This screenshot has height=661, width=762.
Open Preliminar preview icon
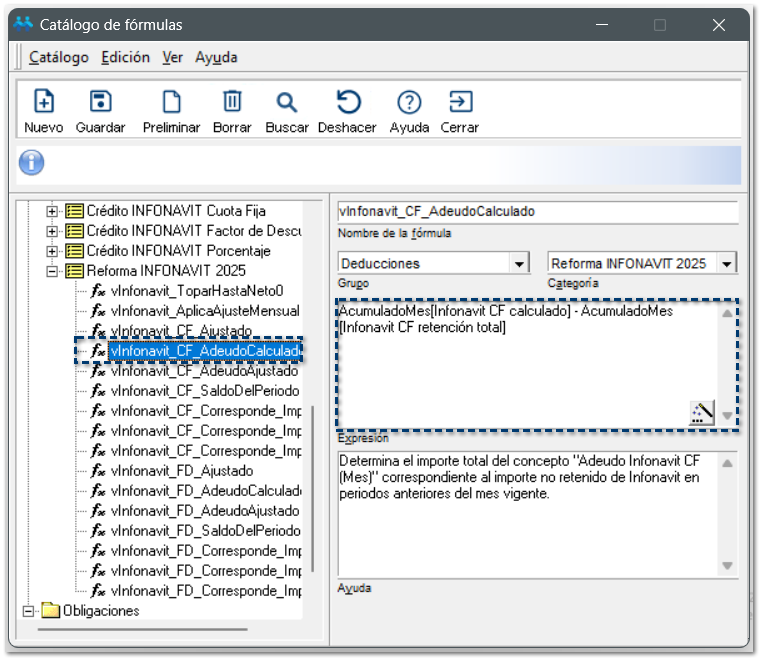pos(172,102)
